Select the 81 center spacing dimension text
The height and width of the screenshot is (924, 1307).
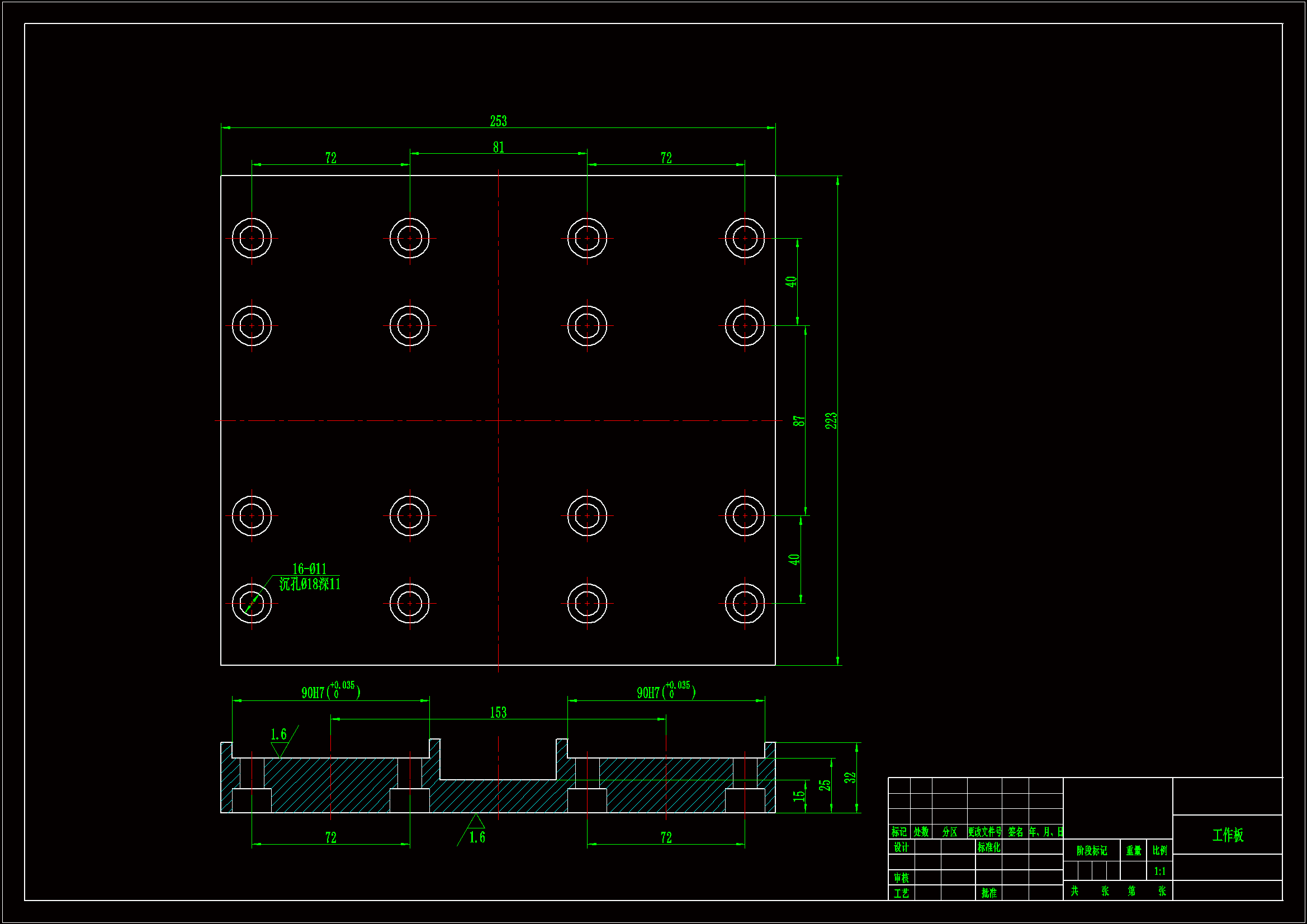click(498, 148)
